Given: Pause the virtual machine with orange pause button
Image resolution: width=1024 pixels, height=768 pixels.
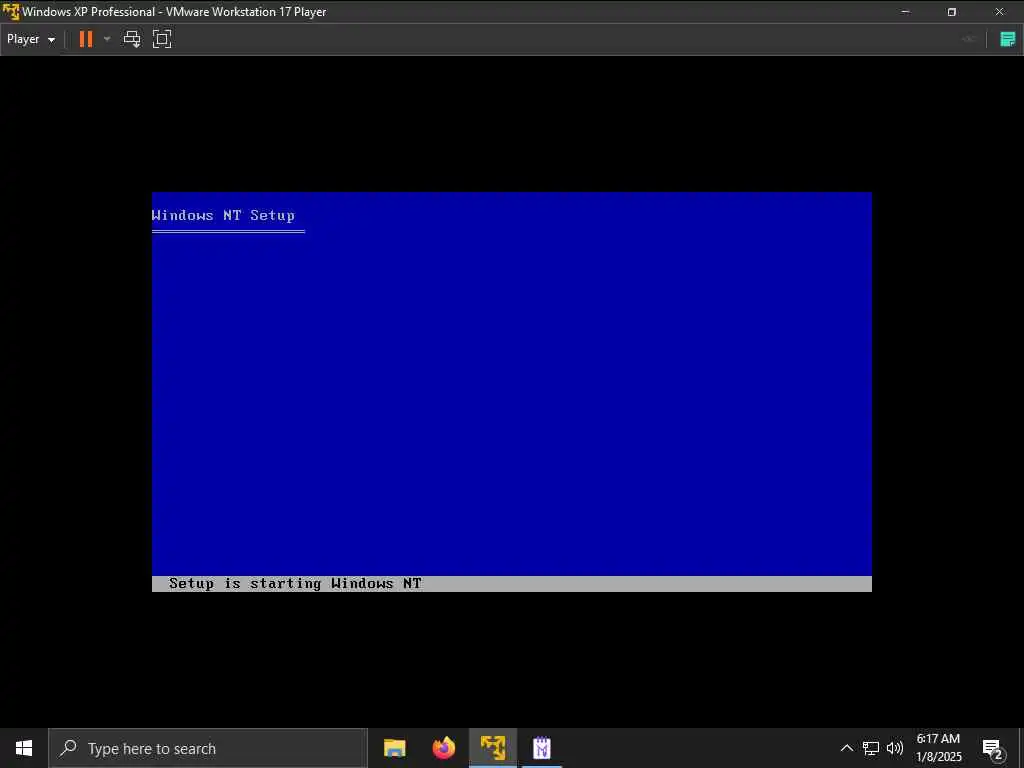Looking at the screenshot, I should pos(86,39).
